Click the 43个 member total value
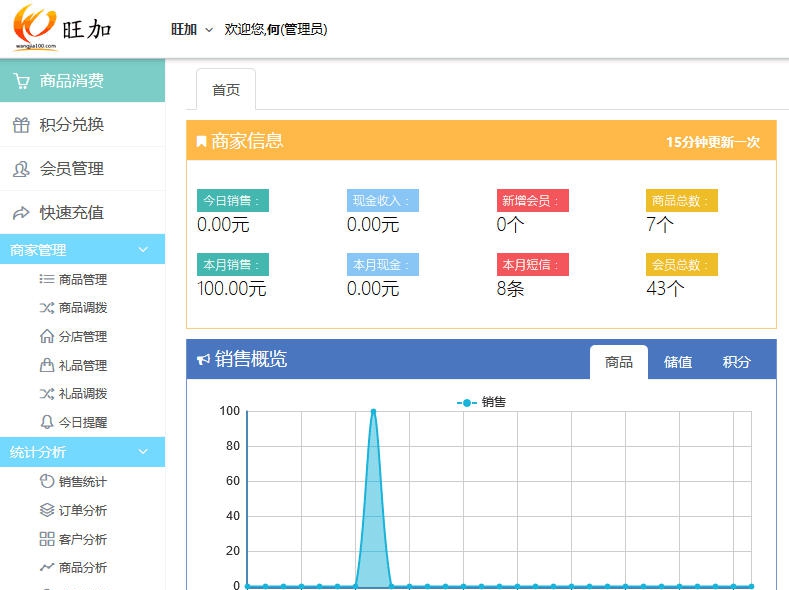Image resolution: width=789 pixels, height=590 pixels. click(x=665, y=289)
